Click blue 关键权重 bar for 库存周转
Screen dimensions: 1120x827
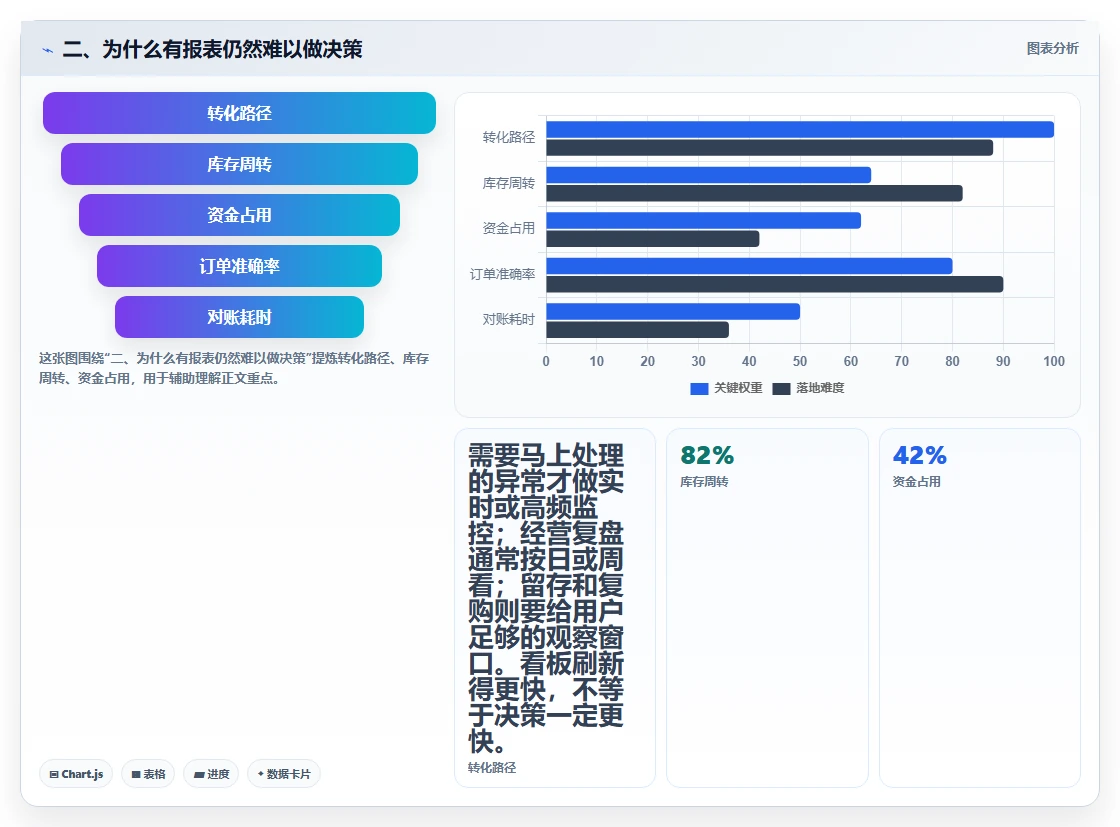709,175
